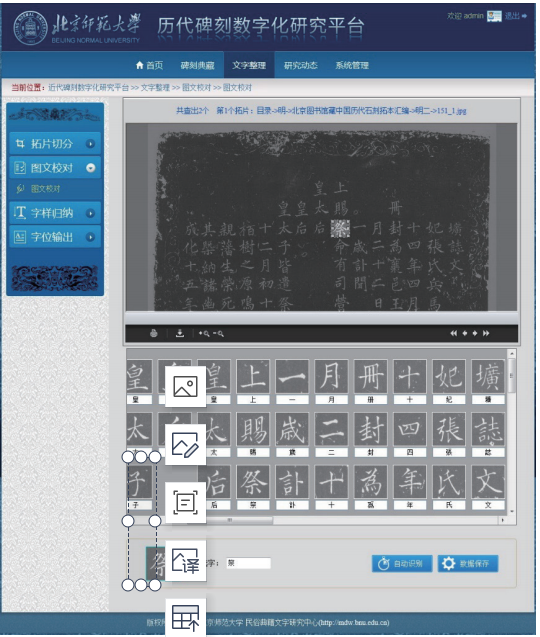Viewport: 540px width, 637px height.
Task: Jump to the last rubbing page
Action: point(486,333)
